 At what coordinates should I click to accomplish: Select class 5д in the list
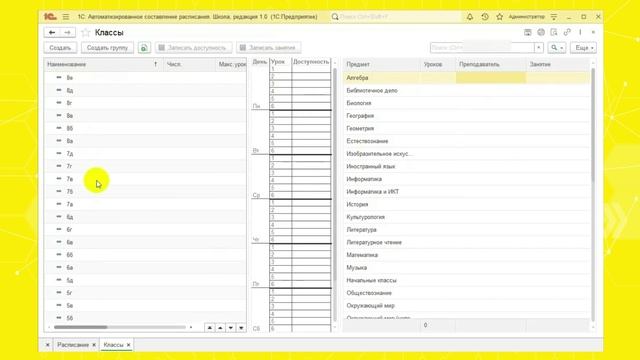[x=145, y=280]
